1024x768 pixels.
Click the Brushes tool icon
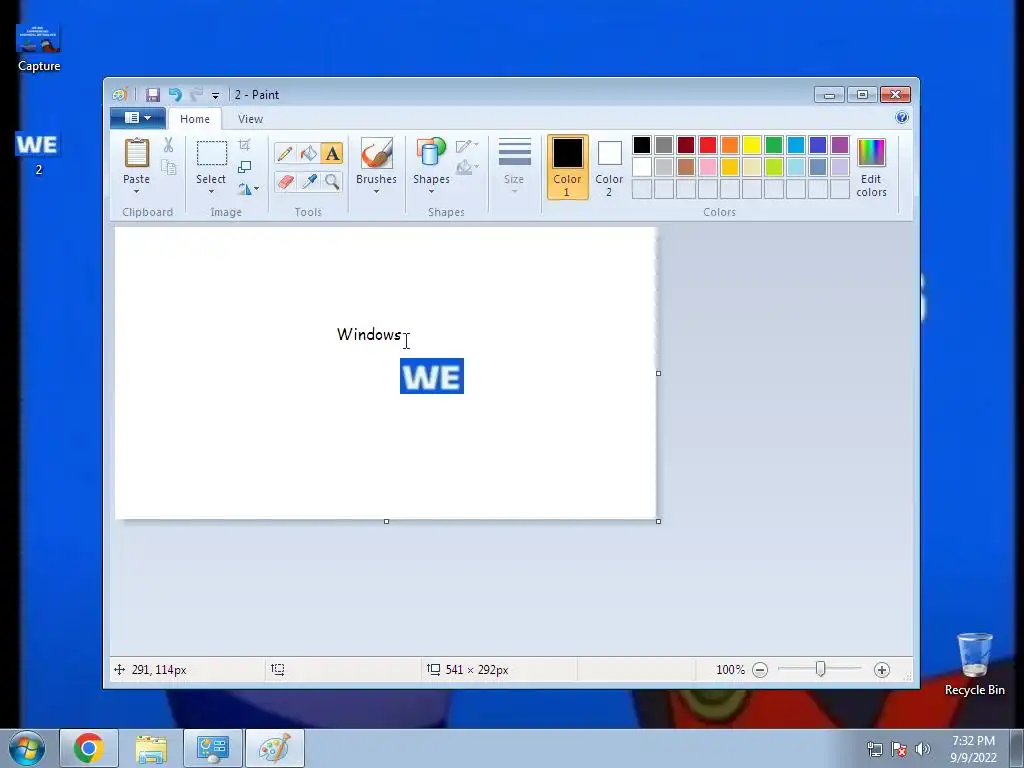376,152
